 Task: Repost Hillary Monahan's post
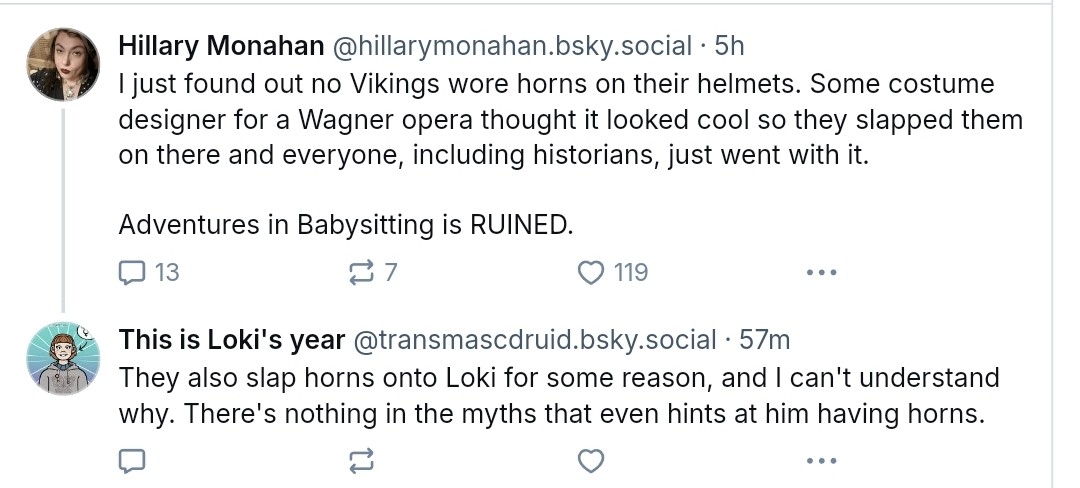361,271
